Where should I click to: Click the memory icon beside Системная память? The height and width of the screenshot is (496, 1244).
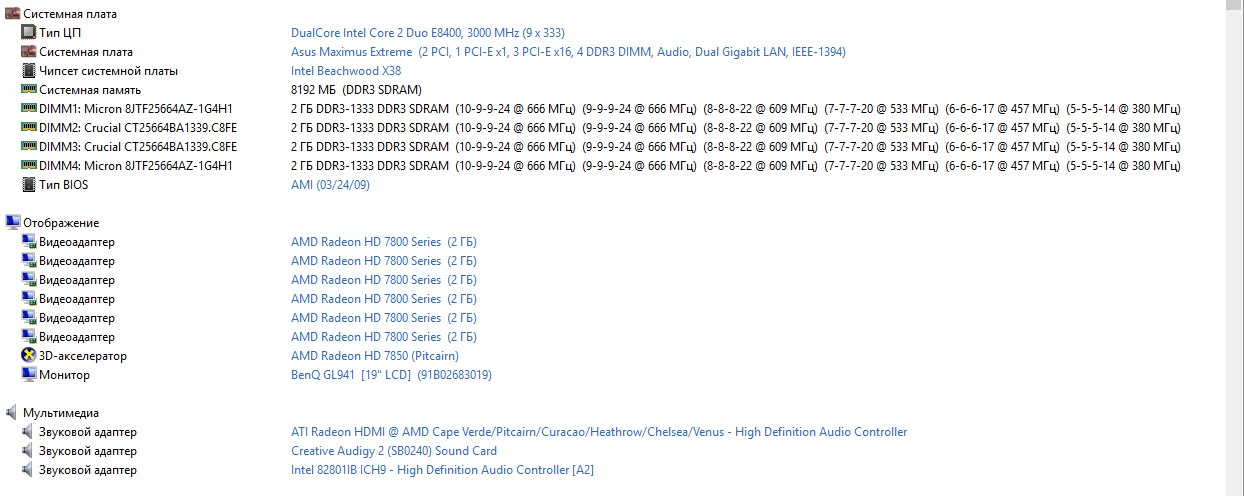tap(28, 90)
